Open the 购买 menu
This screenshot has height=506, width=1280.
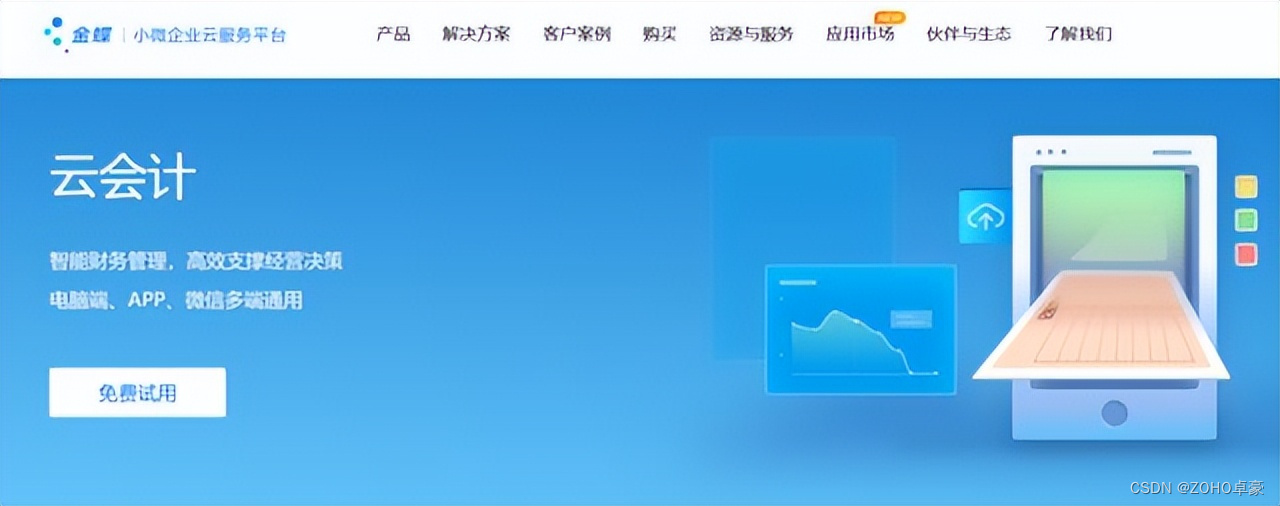click(659, 34)
